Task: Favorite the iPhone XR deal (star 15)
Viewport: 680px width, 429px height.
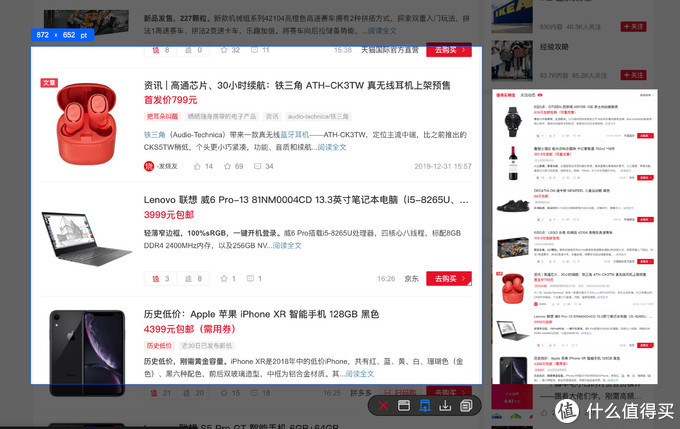Action: point(230,393)
